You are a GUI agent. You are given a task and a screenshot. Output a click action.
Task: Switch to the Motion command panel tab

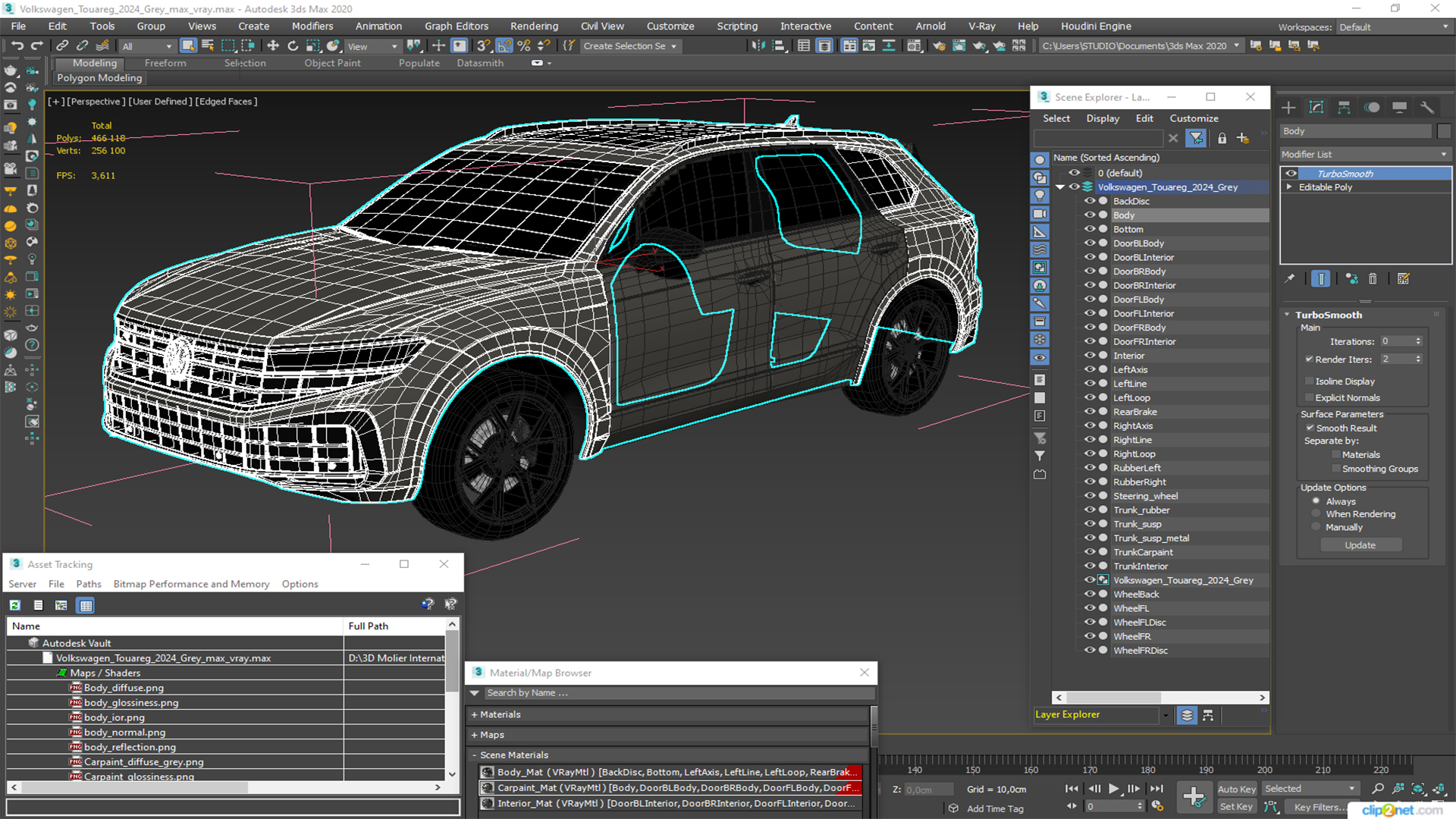coord(1372,108)
